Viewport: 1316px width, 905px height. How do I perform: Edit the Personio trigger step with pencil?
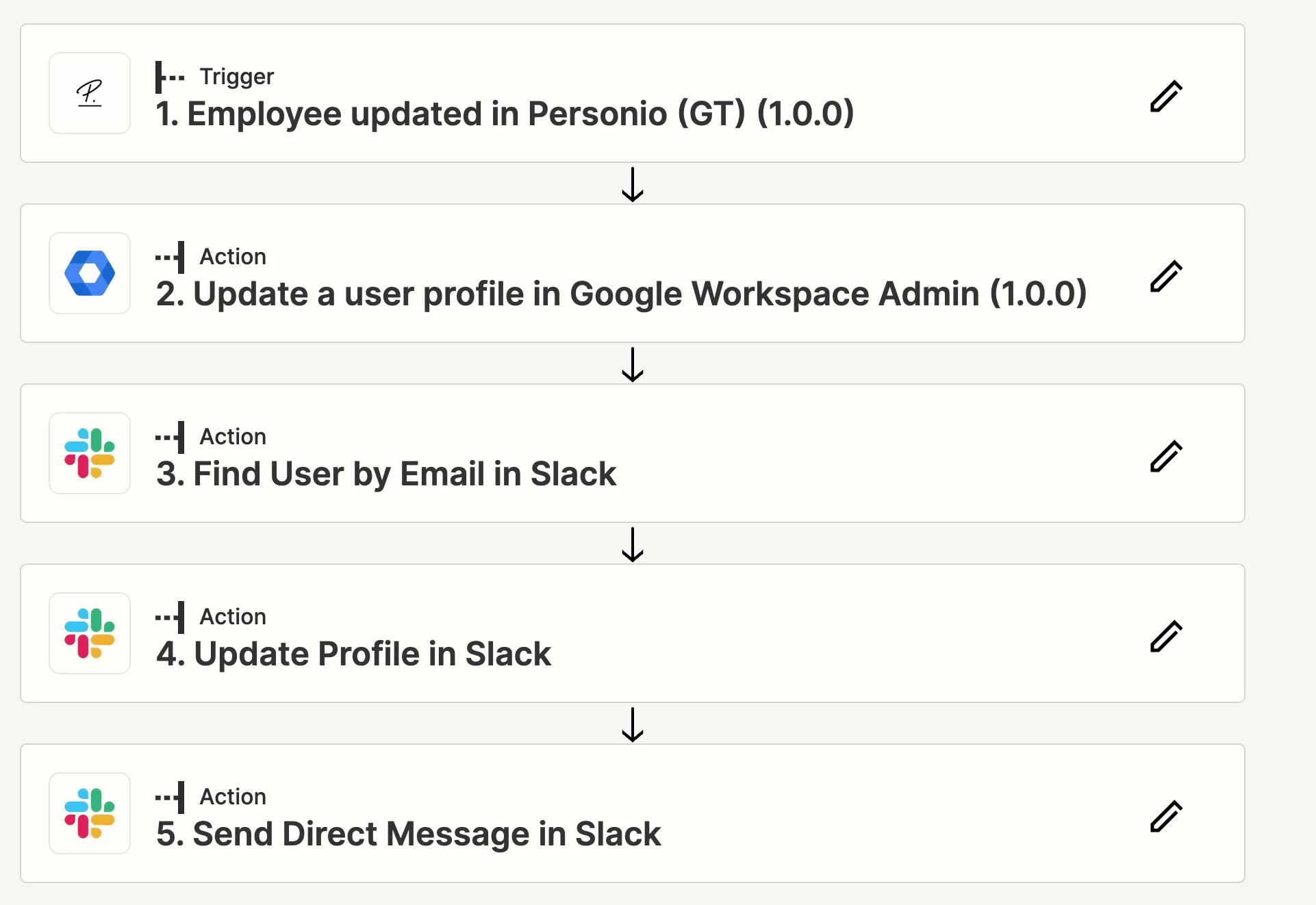click(1166, 96)
